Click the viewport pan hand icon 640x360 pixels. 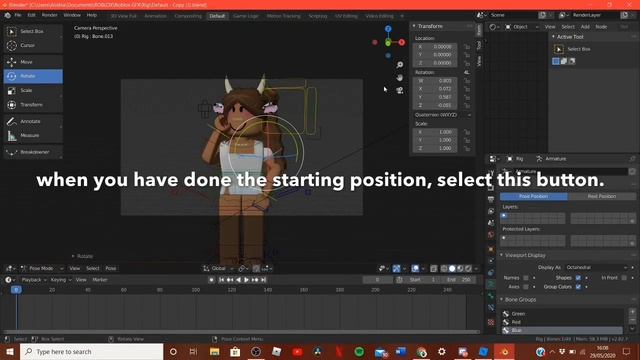400,78
